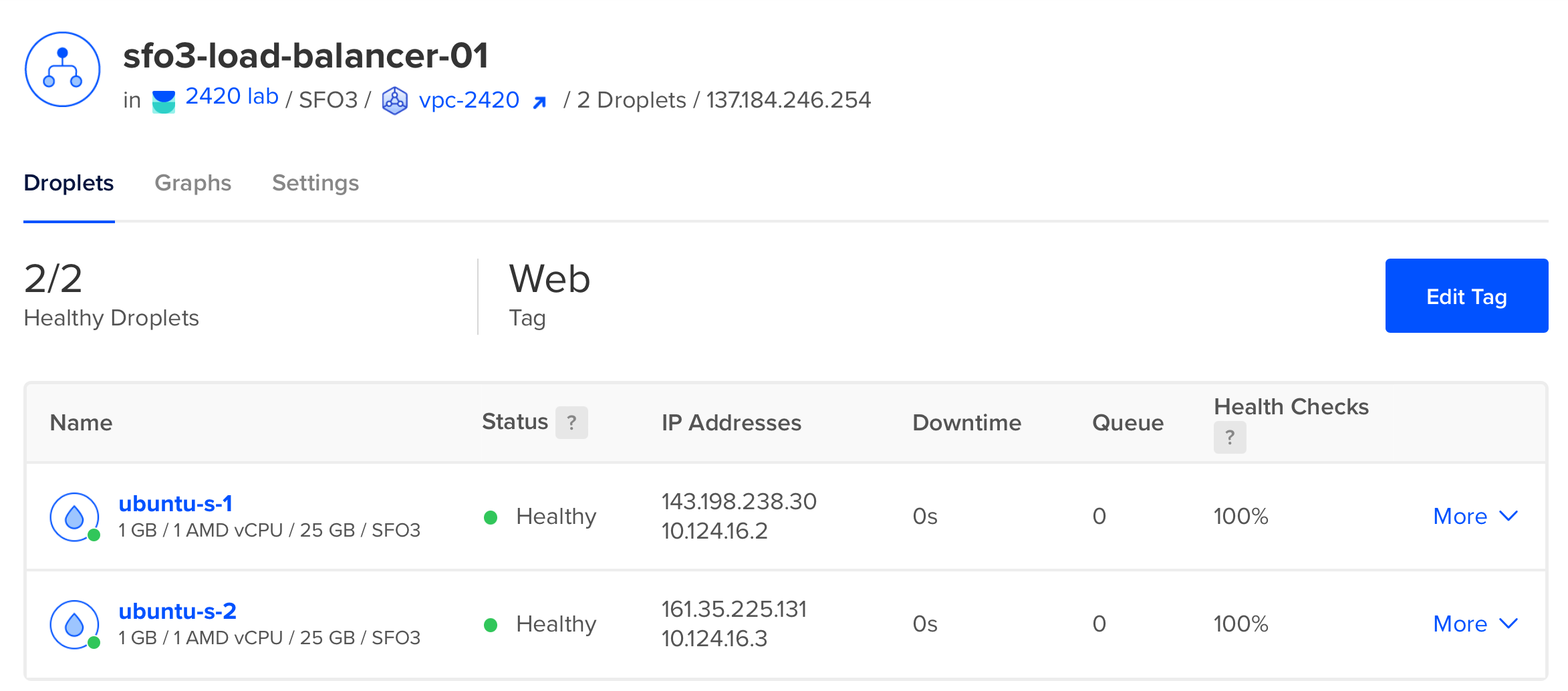
Task: Expand the More menu for ubuntu-s-2
Action: pos(1459,624)
